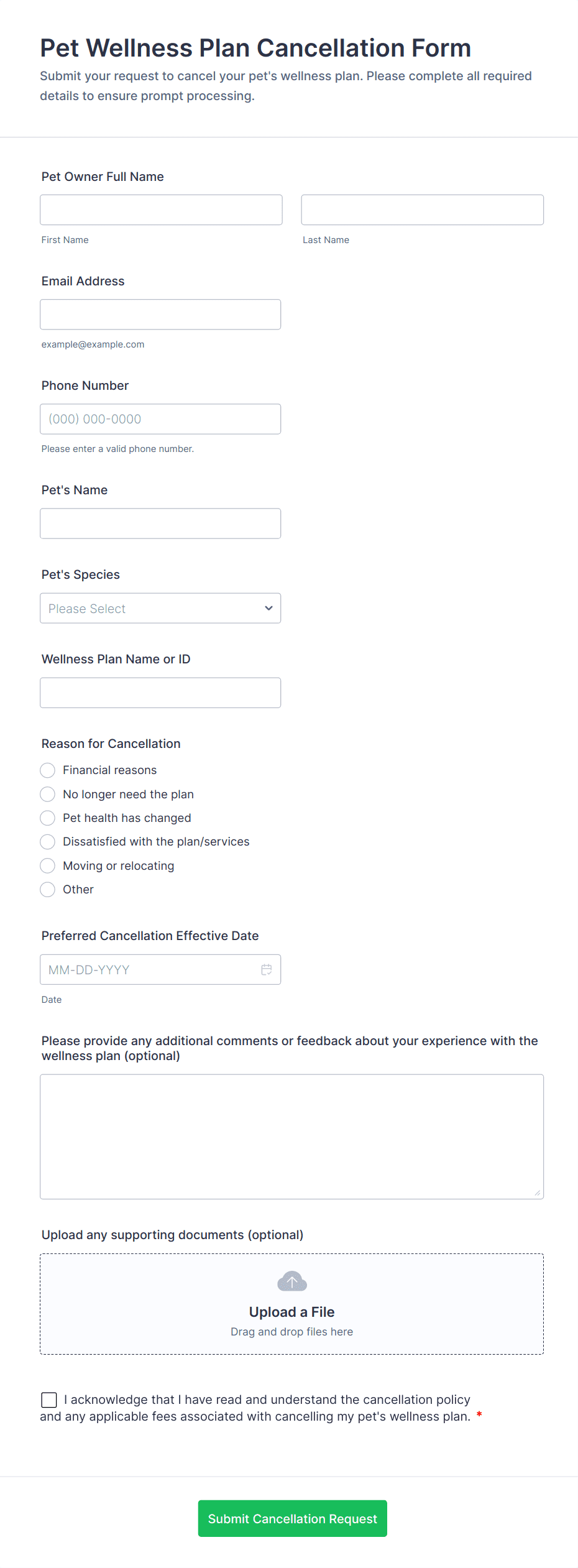
Task: Choose No longer need the plan
Action: coord(48,794)
